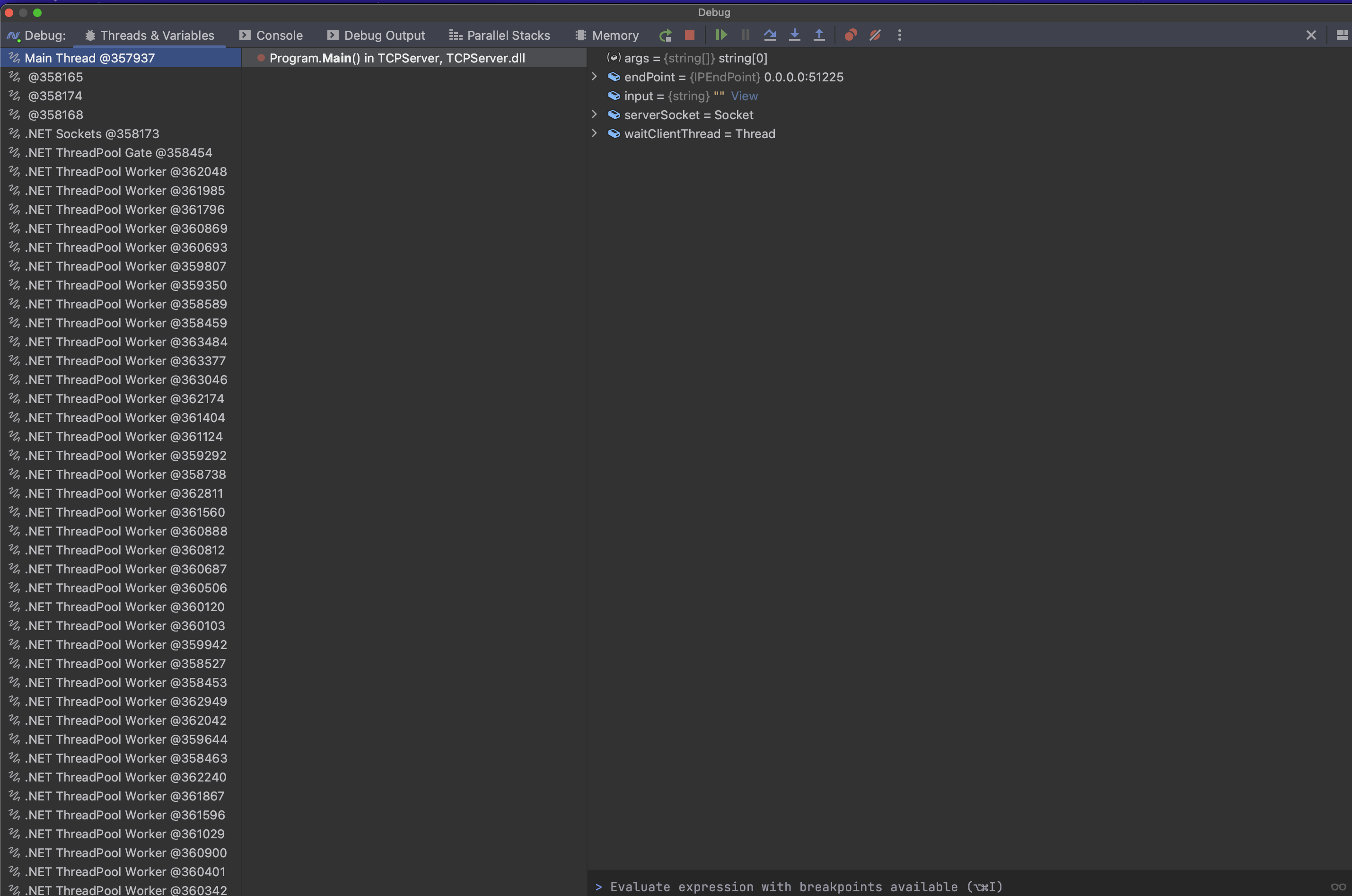This screenshot has height=896, width=1352.
Task: Switch to the Memory tab
Action: coord(607,35)
